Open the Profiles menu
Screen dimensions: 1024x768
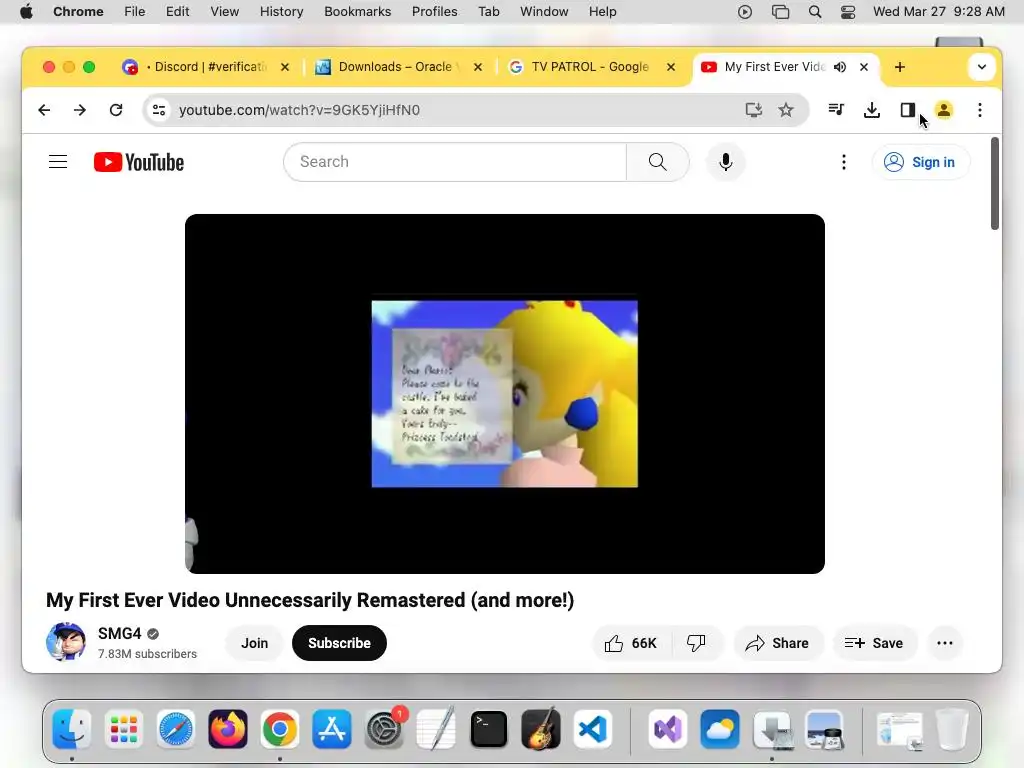tap(434, 12)
